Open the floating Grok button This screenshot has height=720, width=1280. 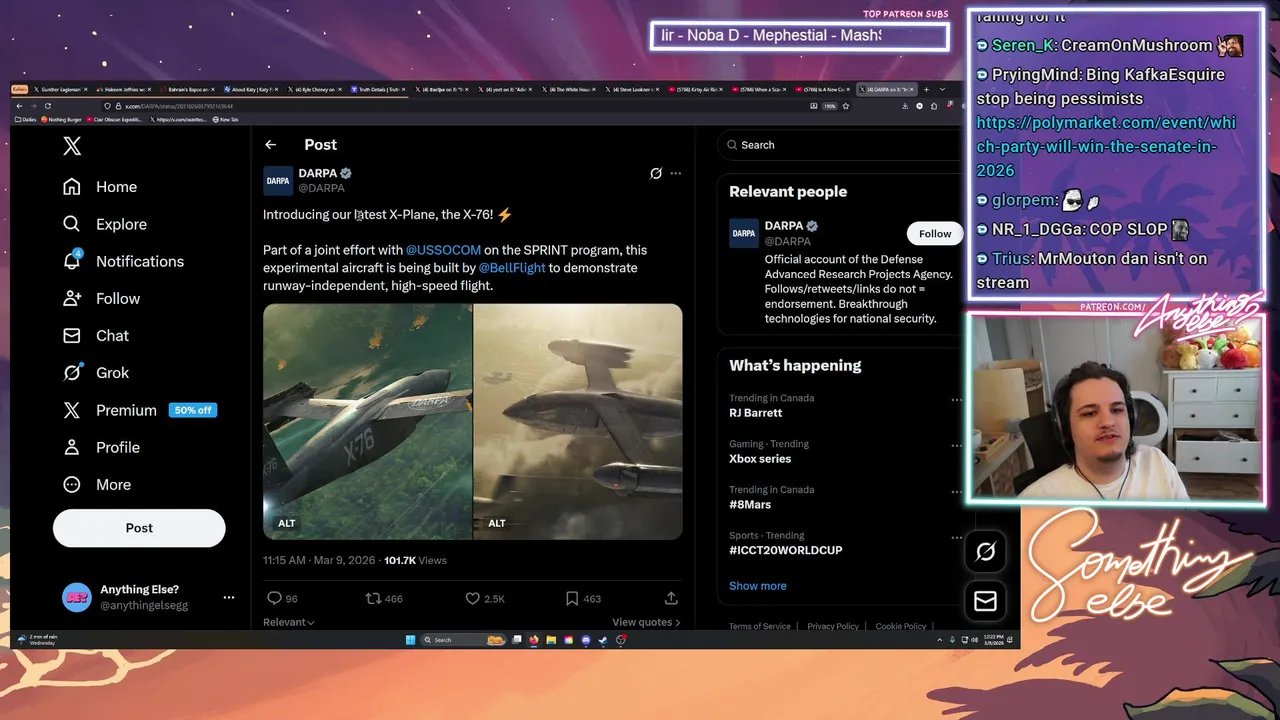985,551
